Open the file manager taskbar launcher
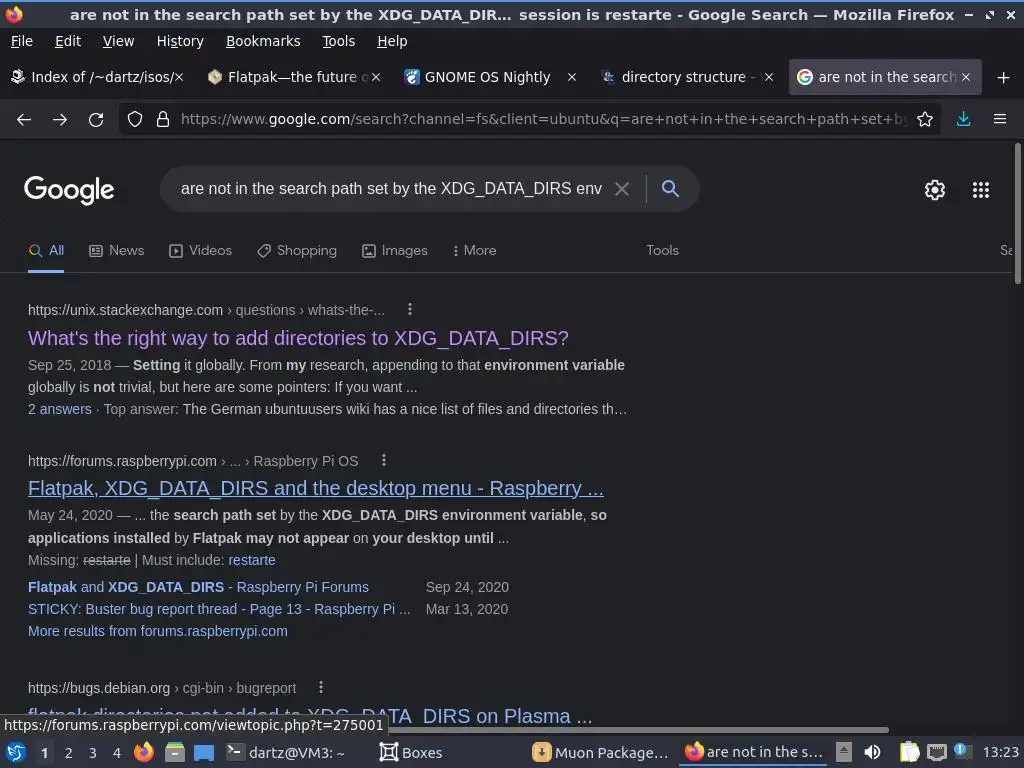This screenshot has height=768, width=1024. point(174,752)
